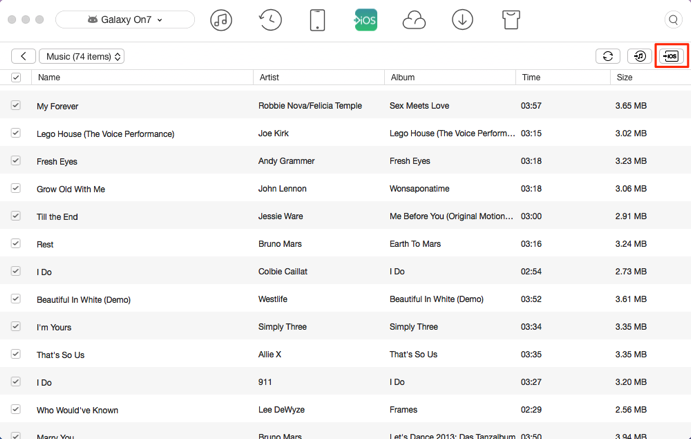Uncheck the Rest song checkbox

pyautogui.click(x=16, y=243)
